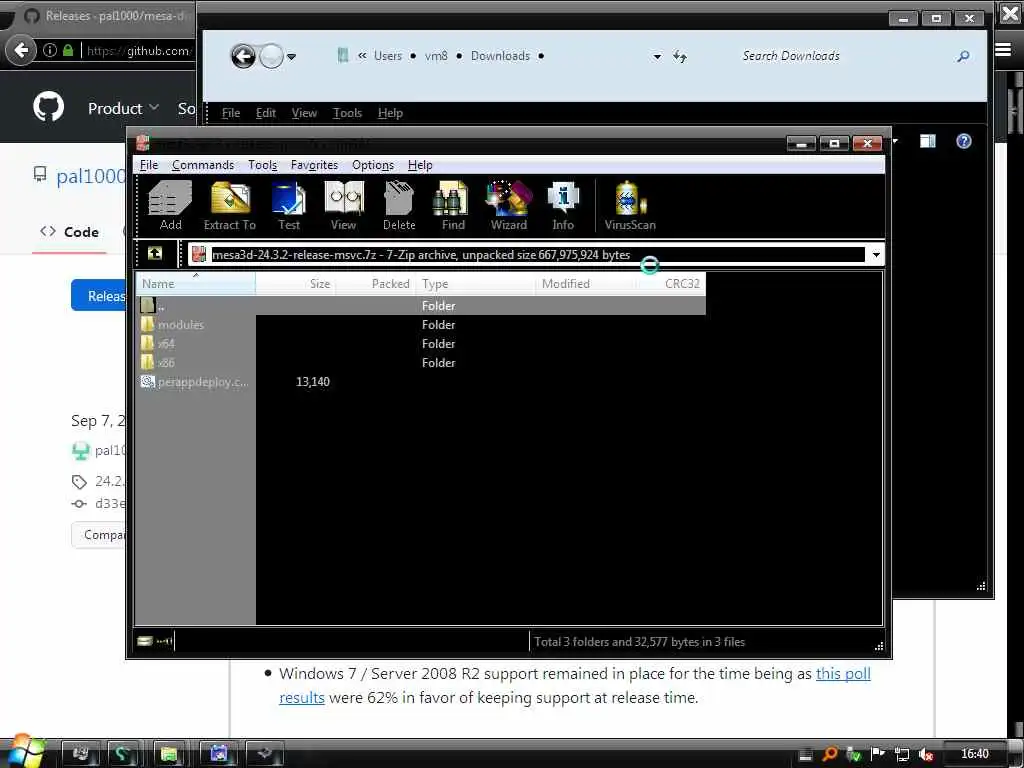Expand the Product menu on GitHub

click(123, 108)
